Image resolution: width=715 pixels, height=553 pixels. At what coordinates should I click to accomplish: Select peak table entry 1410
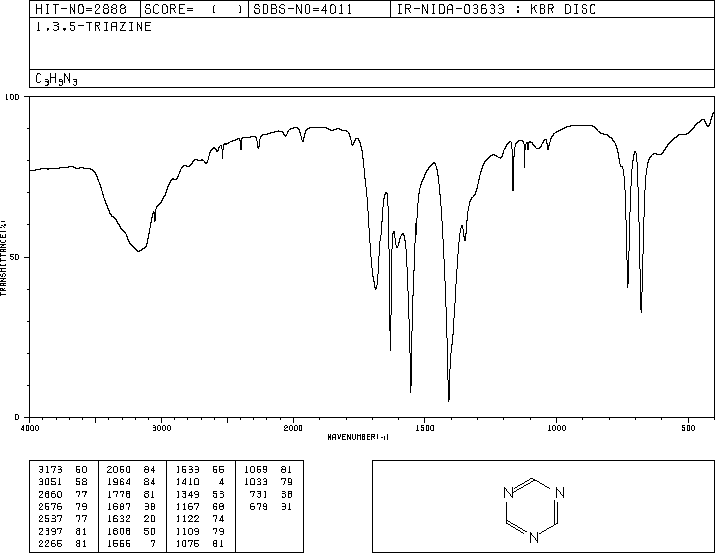pyautogui.click(x=200, y=482)
